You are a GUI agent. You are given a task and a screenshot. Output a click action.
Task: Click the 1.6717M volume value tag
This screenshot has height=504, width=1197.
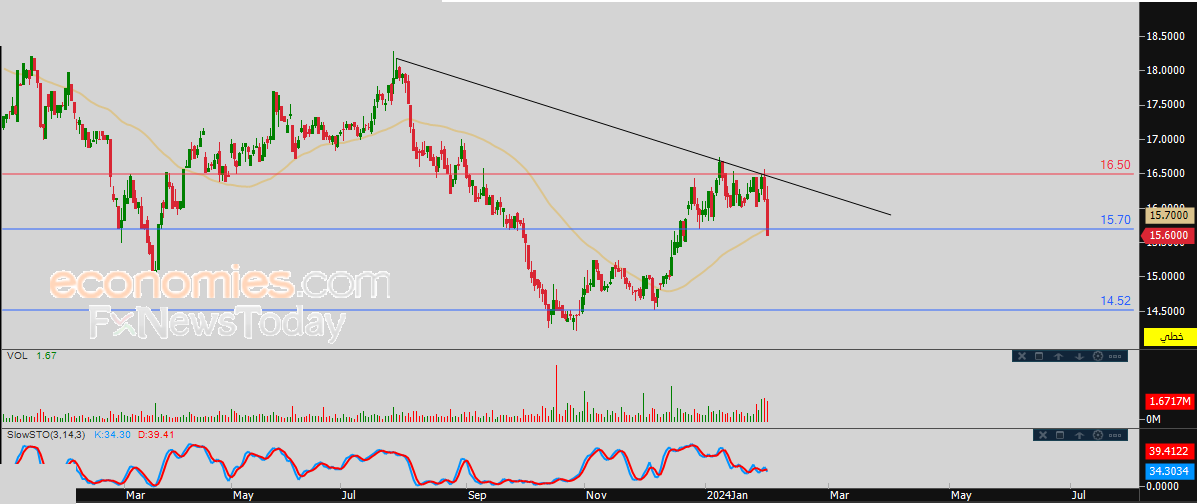[1170, 401]
